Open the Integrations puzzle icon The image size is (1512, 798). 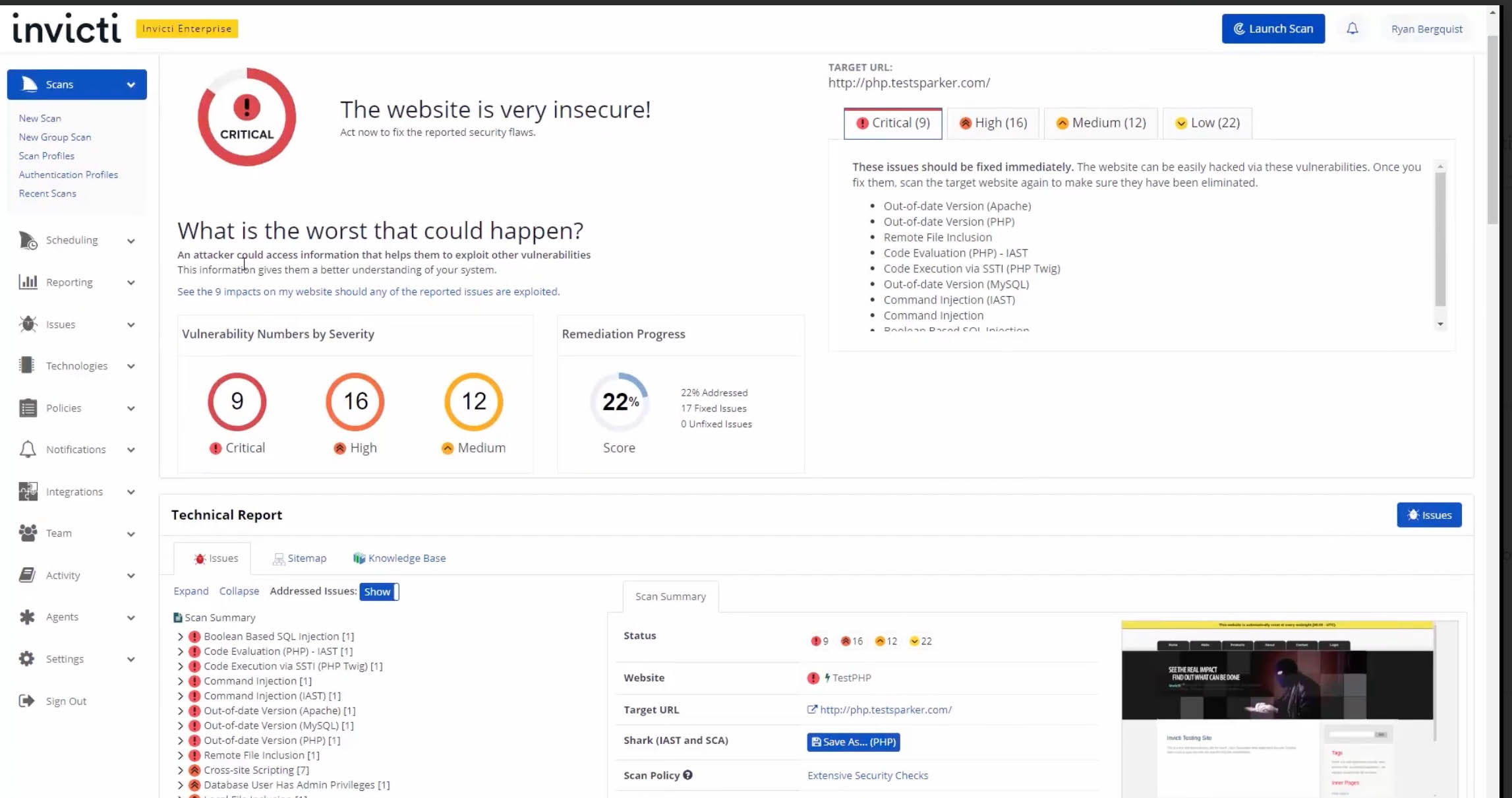pyautogui.click(x=28, y=491)
